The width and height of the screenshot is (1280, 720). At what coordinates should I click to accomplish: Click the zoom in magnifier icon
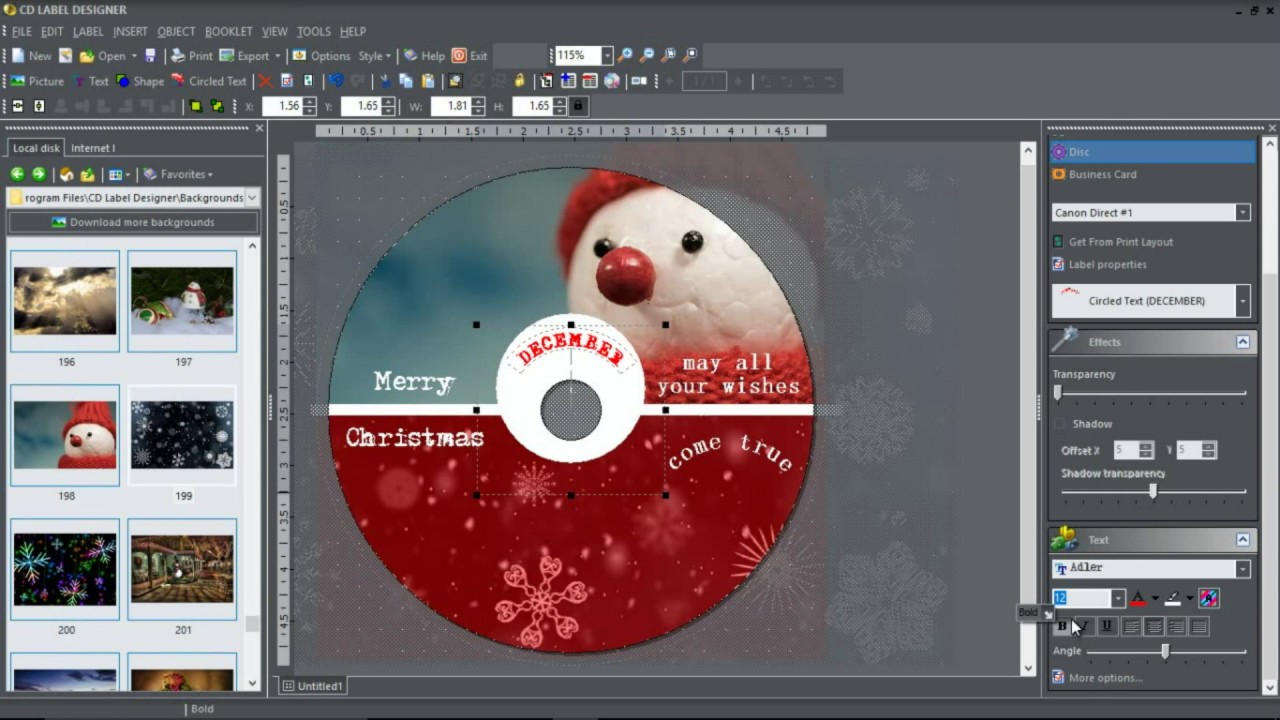[625, 55]
